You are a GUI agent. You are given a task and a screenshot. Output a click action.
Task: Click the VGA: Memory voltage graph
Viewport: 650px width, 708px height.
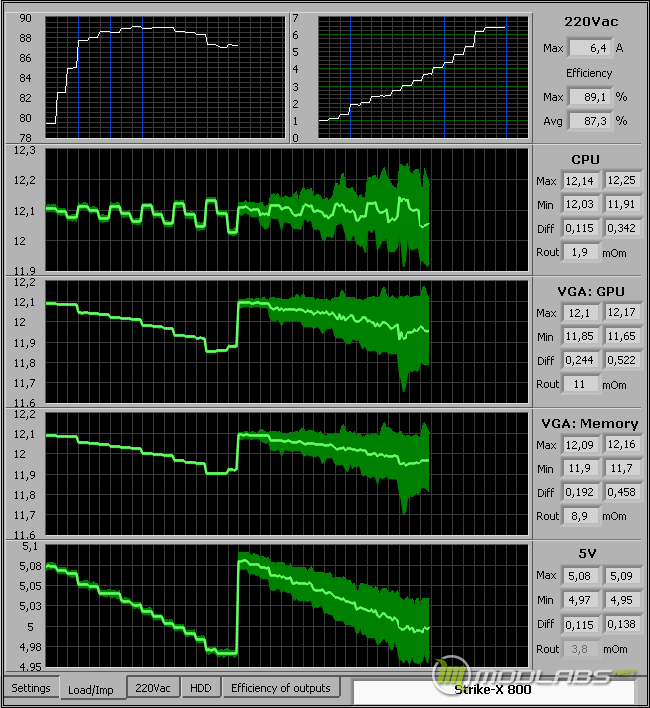[287, 474]
